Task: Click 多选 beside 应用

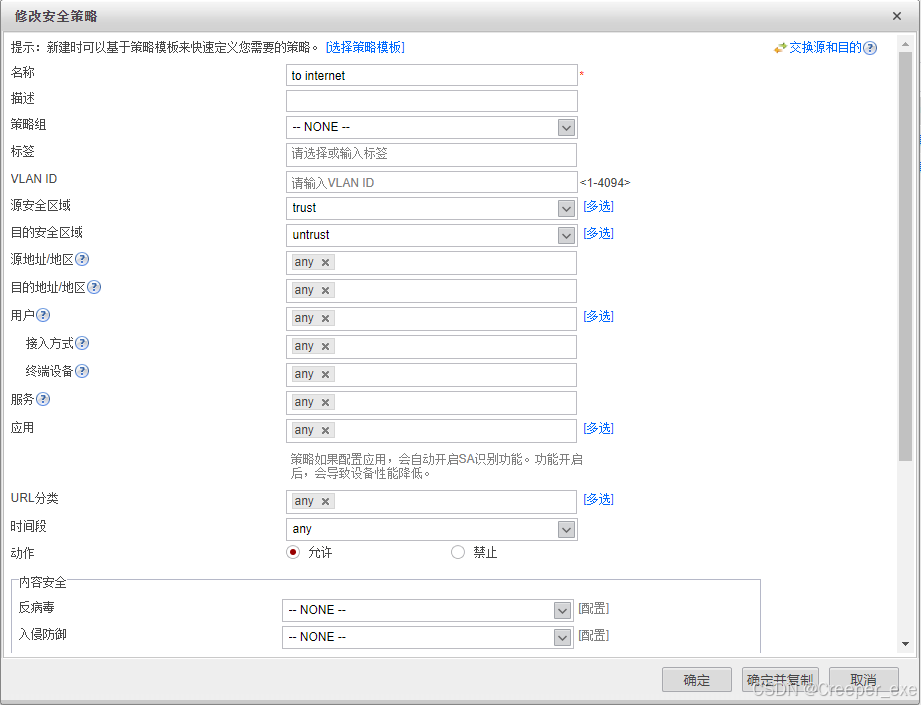Action: [599, 428]
